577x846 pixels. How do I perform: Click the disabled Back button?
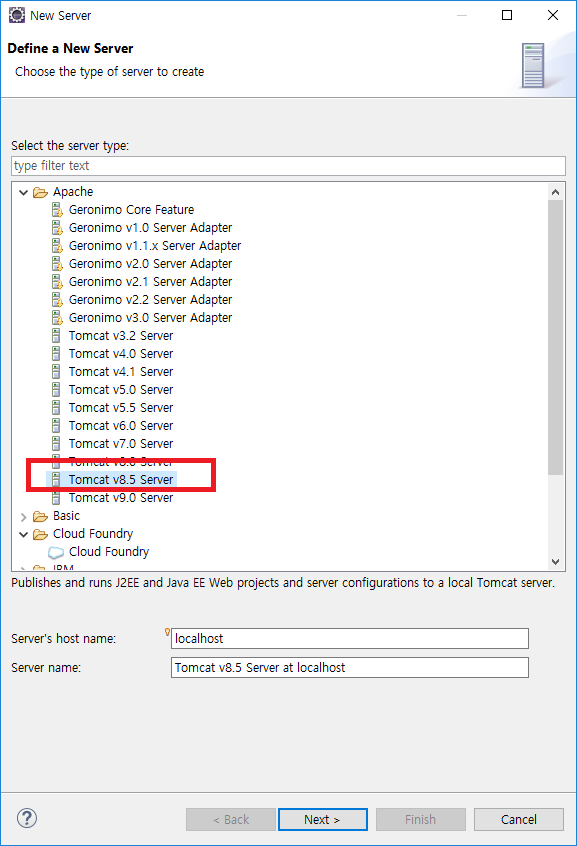tap(231, 820)
